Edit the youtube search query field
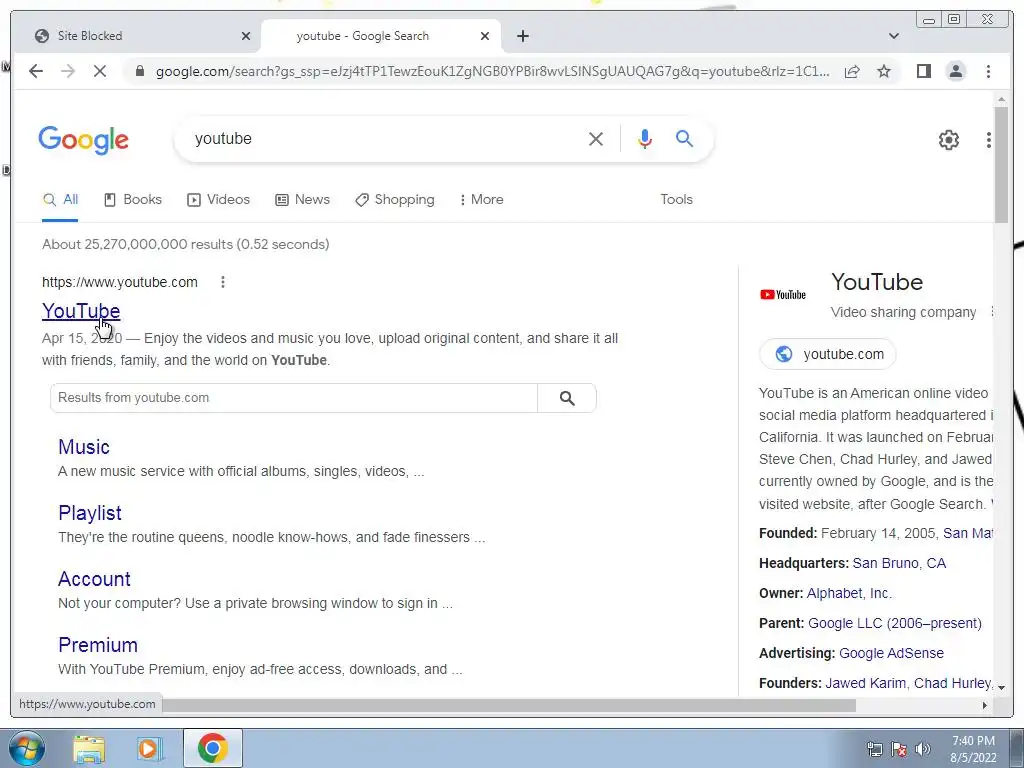The height and width of the screenshot is (768, 1024). (x=385, y=138)
